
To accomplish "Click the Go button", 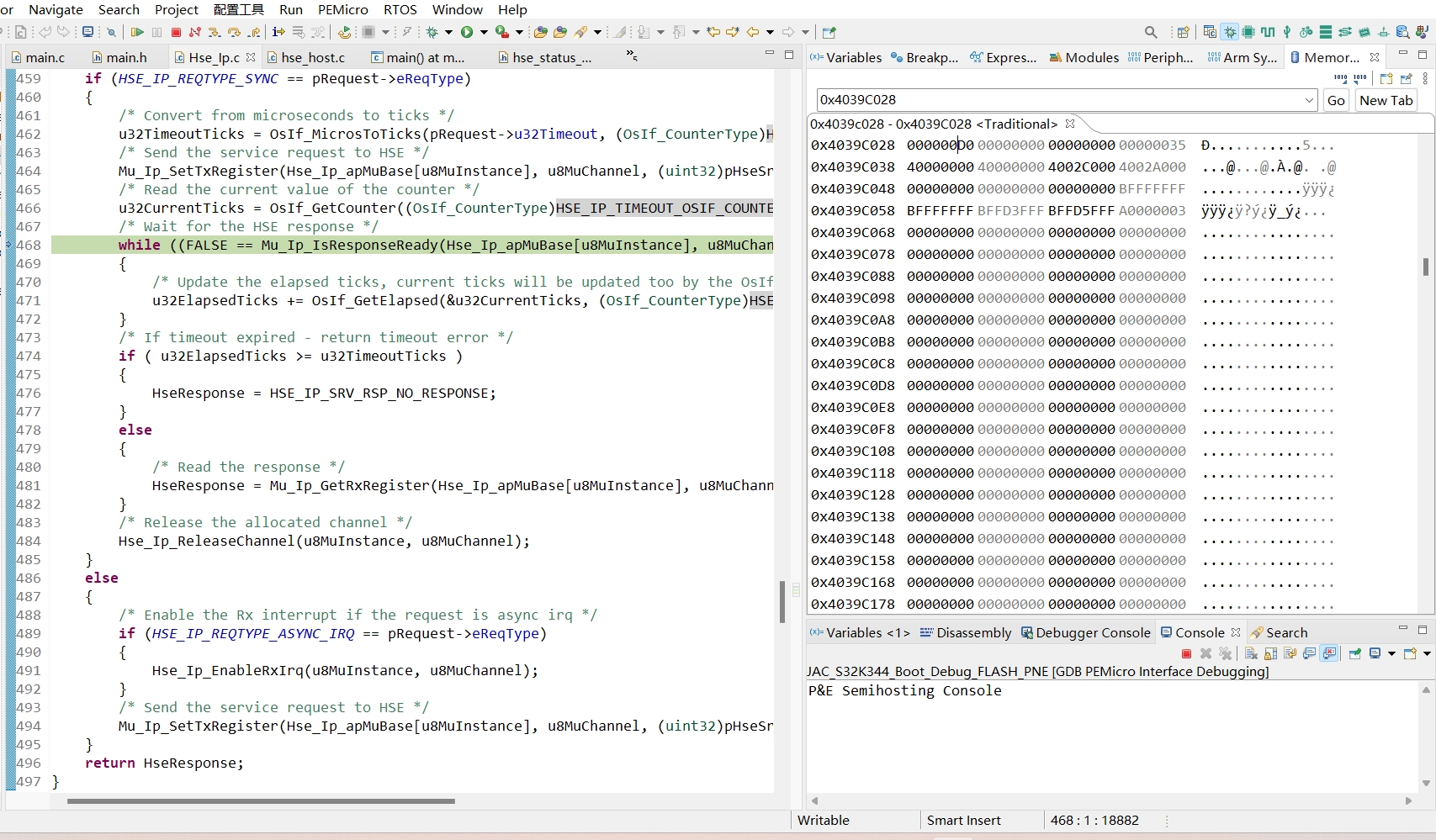I will [1336, 100].
